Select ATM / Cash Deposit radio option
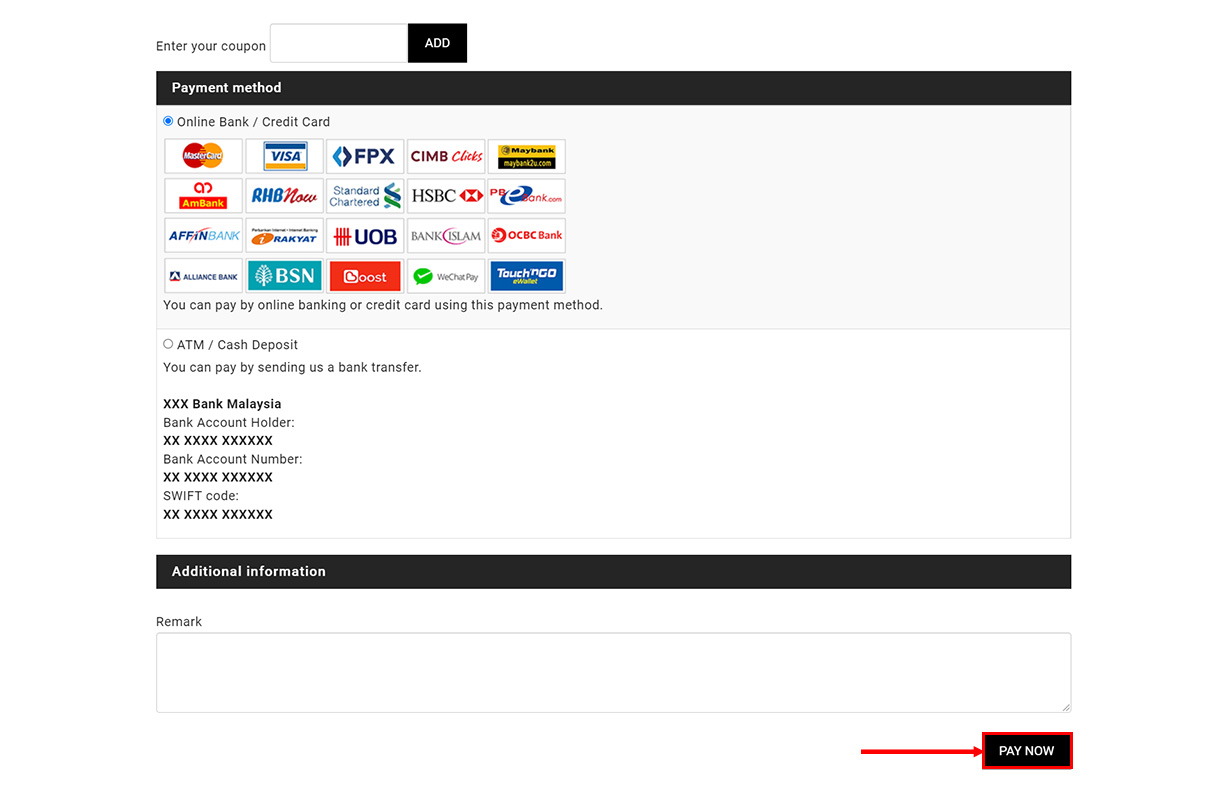Image resolution: width=1227 pixels, height=790 pixels. coord(168,344)
